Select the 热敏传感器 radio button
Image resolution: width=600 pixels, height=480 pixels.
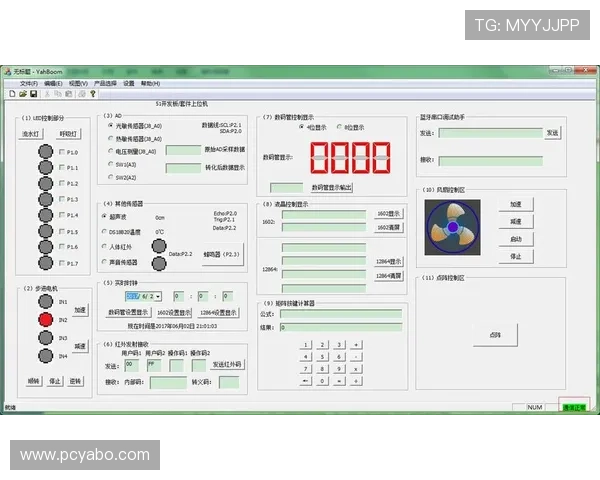[x=111, y=139]
